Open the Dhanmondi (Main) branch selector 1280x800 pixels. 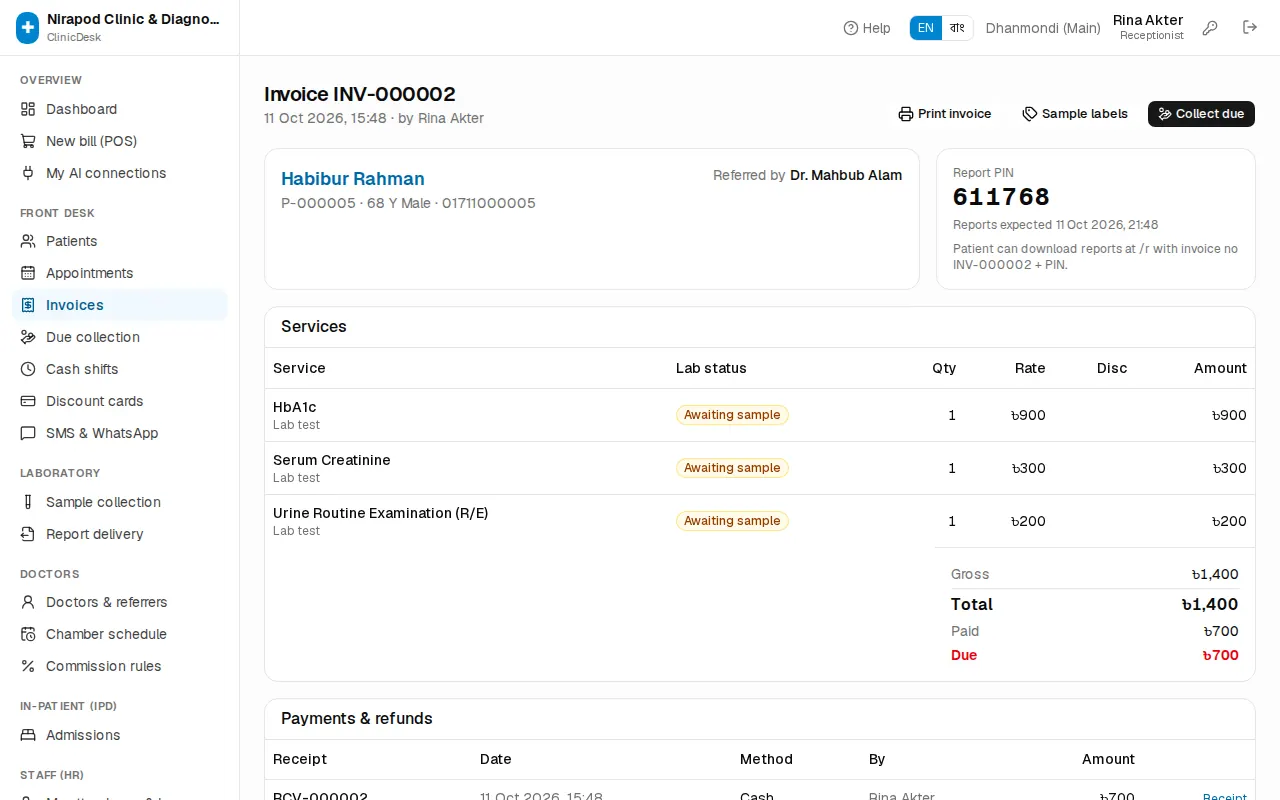1043,28
